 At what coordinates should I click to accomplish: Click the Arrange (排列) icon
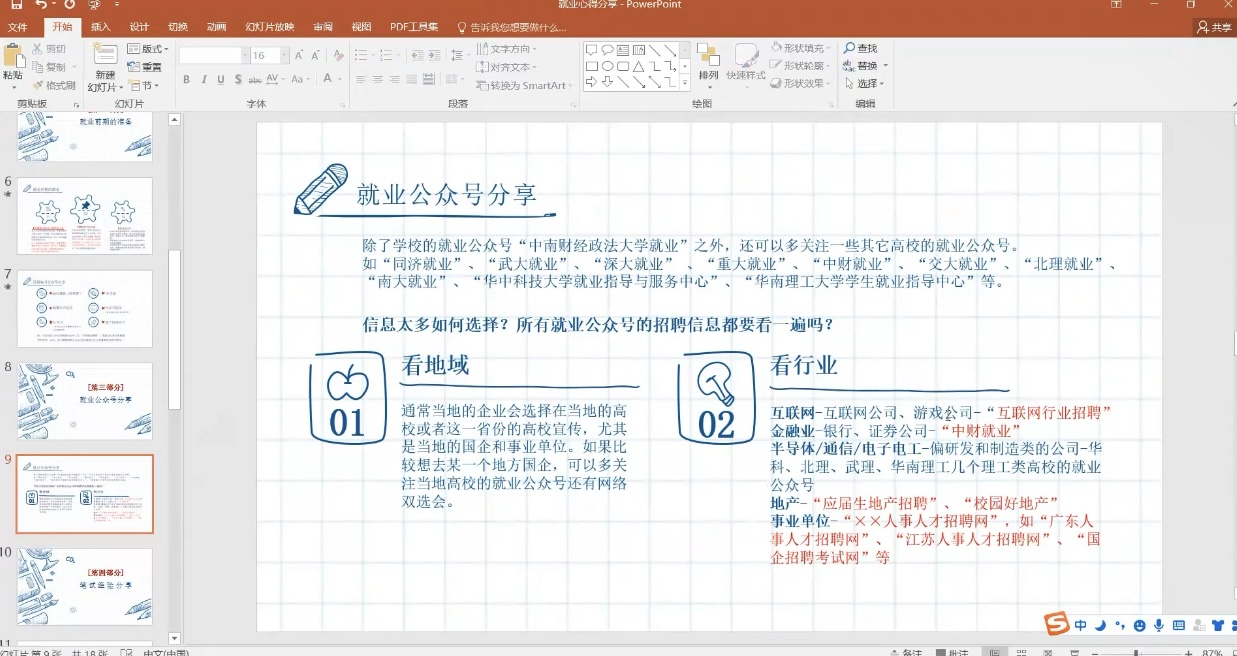coord(708,55)
